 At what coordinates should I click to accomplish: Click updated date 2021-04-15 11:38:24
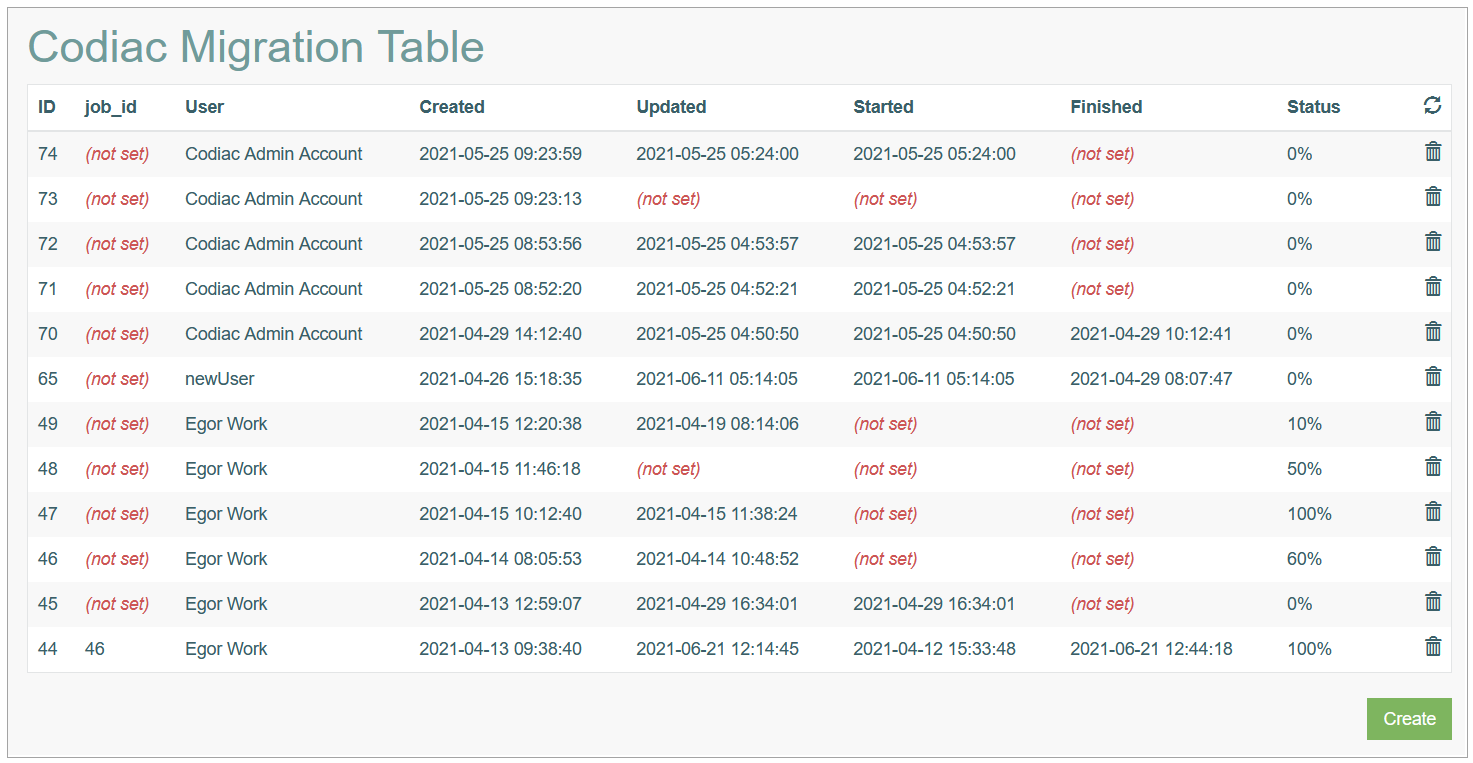(717, 514)
